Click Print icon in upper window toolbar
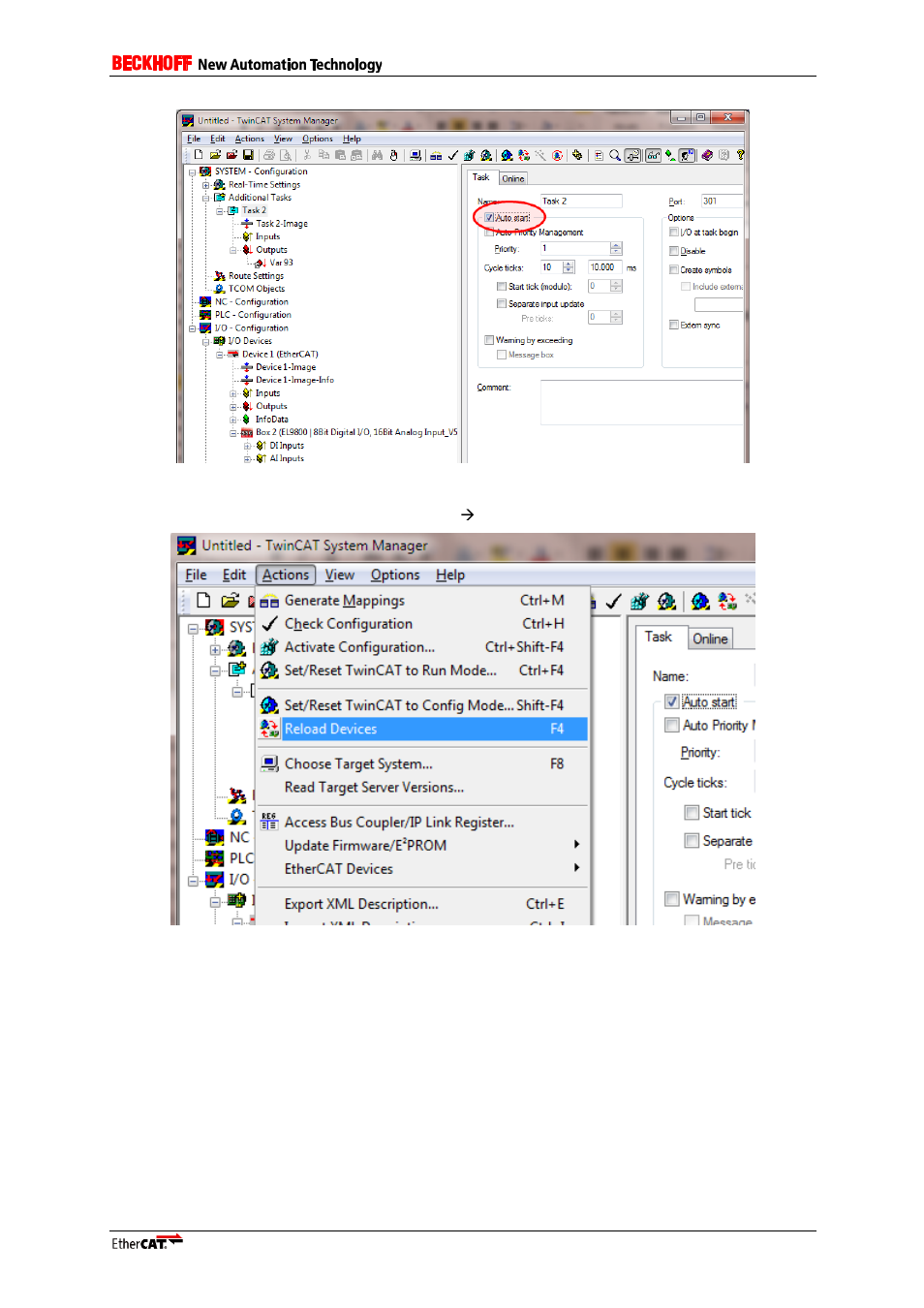 (269, 155)
